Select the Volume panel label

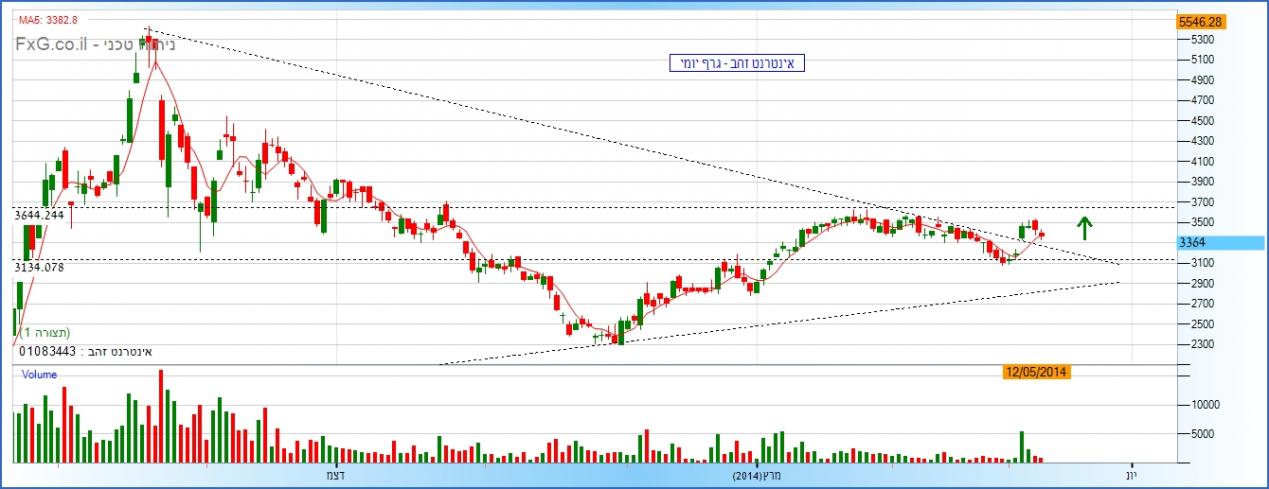click(41, 375)
